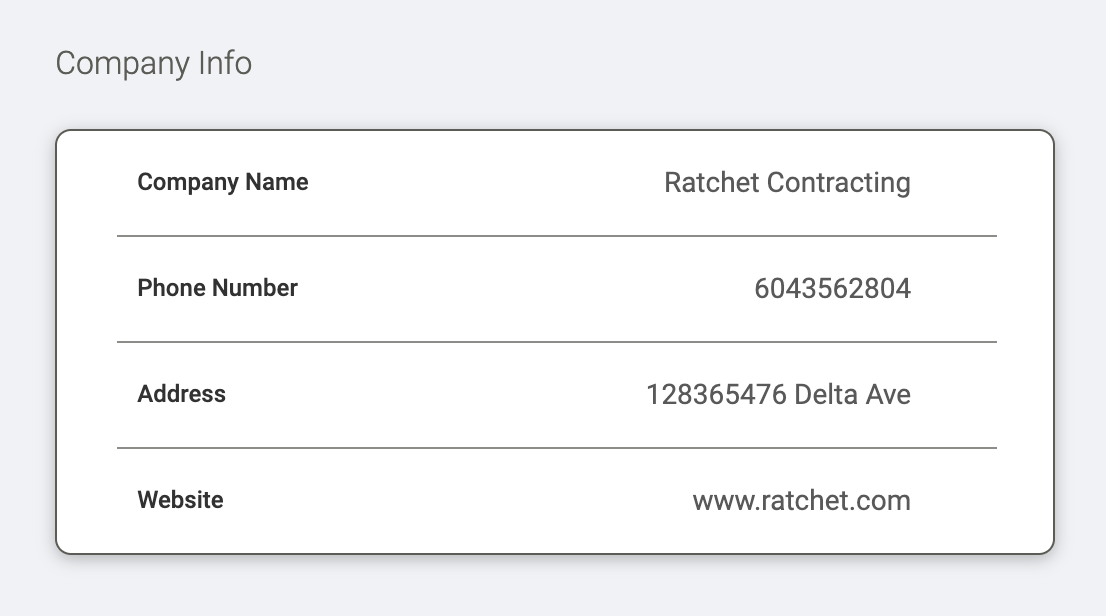The image size is (1106, 616).
Task: Click the word Company in the page heading
Action: click(123, 64)
